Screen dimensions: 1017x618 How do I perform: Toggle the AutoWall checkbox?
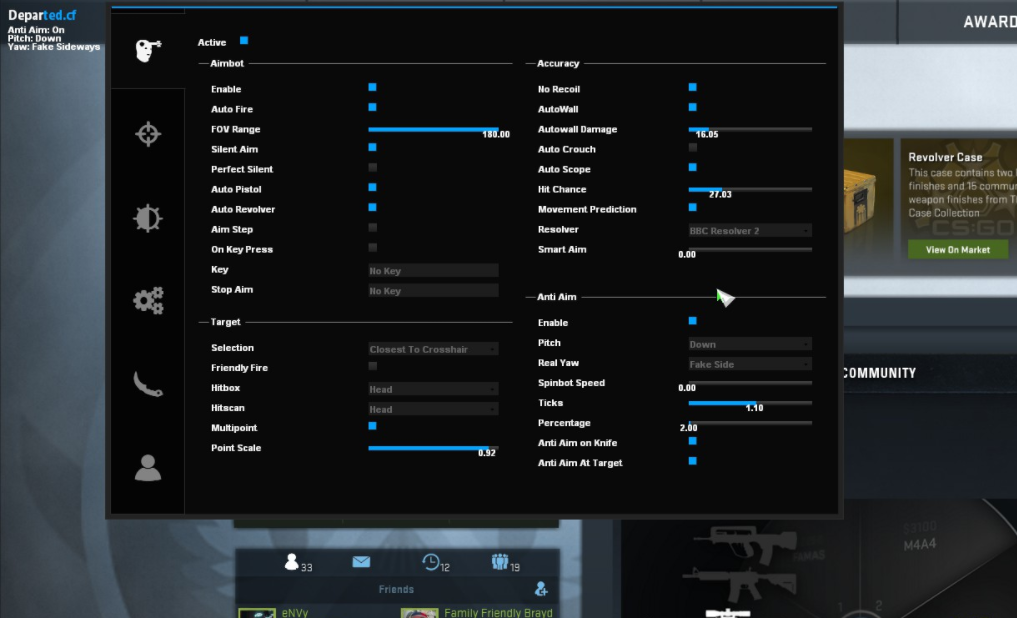[x=693, y=108]
